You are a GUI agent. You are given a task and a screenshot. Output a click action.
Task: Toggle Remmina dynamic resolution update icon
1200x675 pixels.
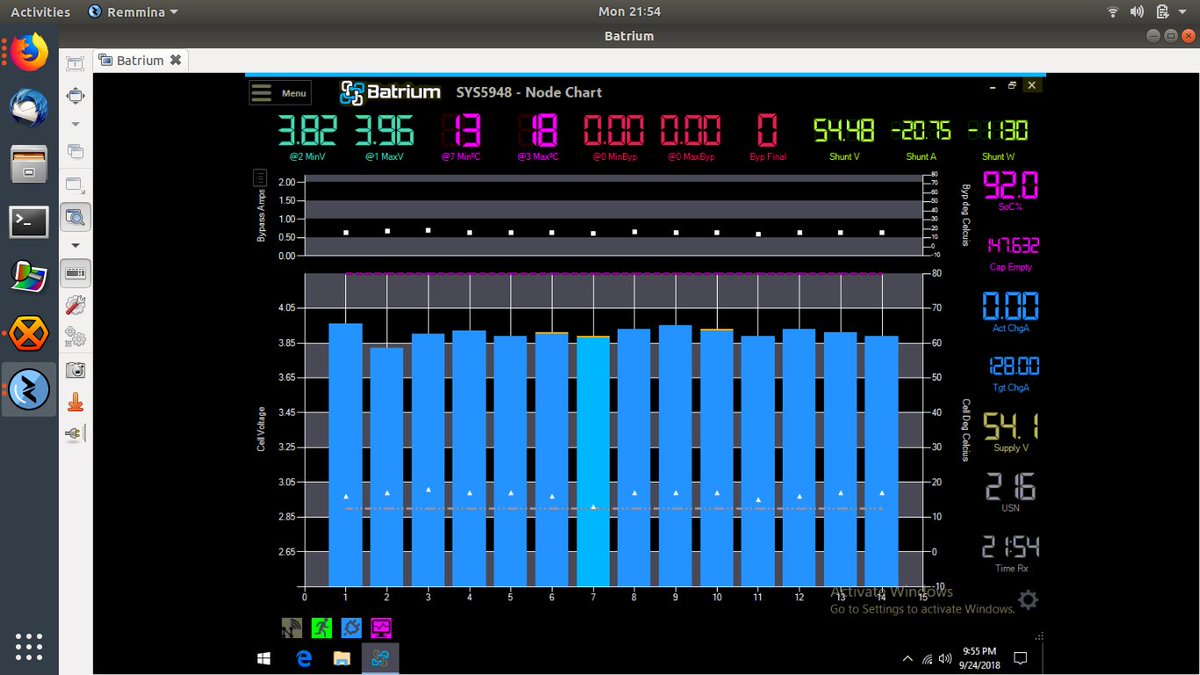coord(75,184)
